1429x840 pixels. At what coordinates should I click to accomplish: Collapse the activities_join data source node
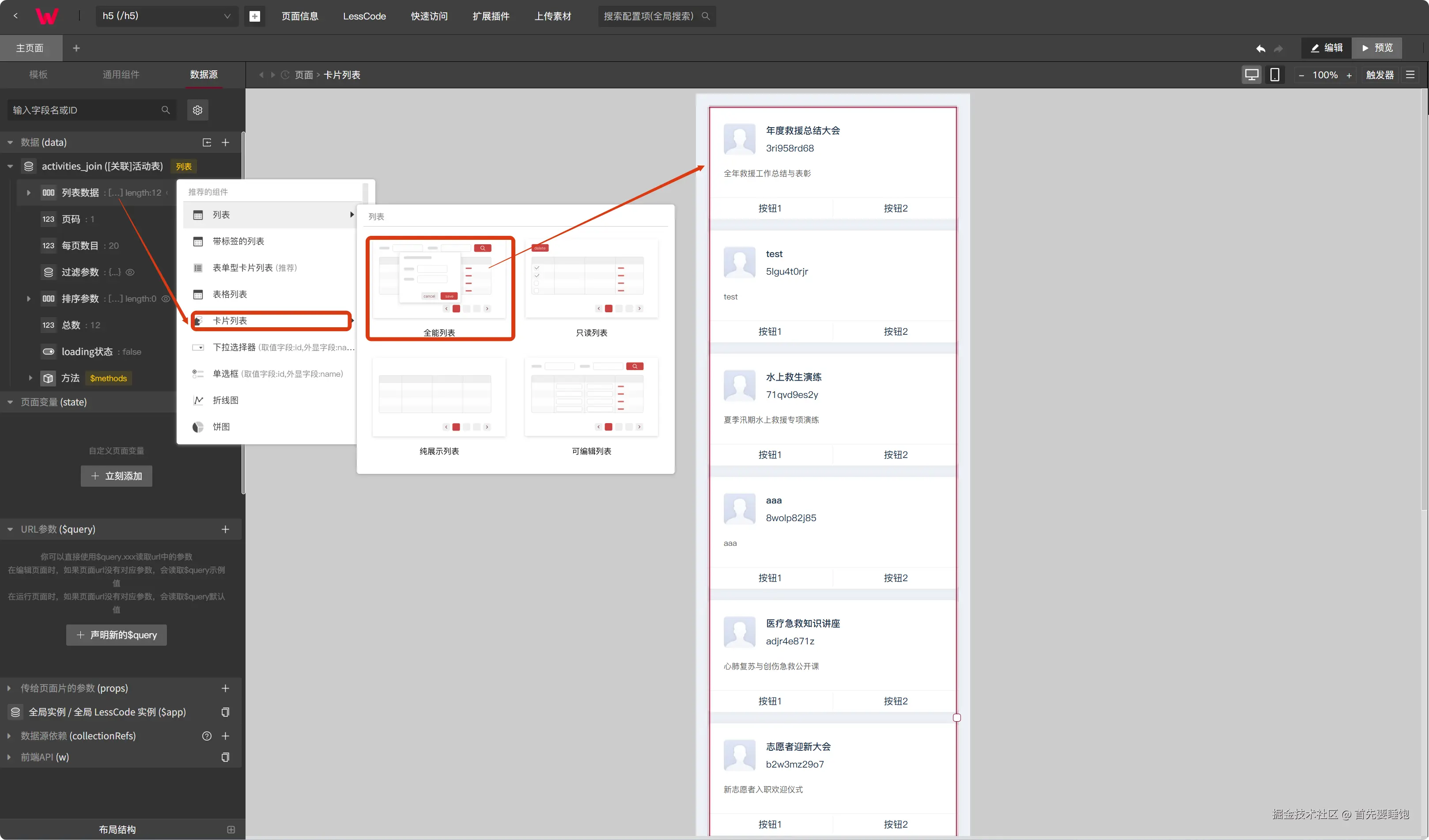point(10,166)
